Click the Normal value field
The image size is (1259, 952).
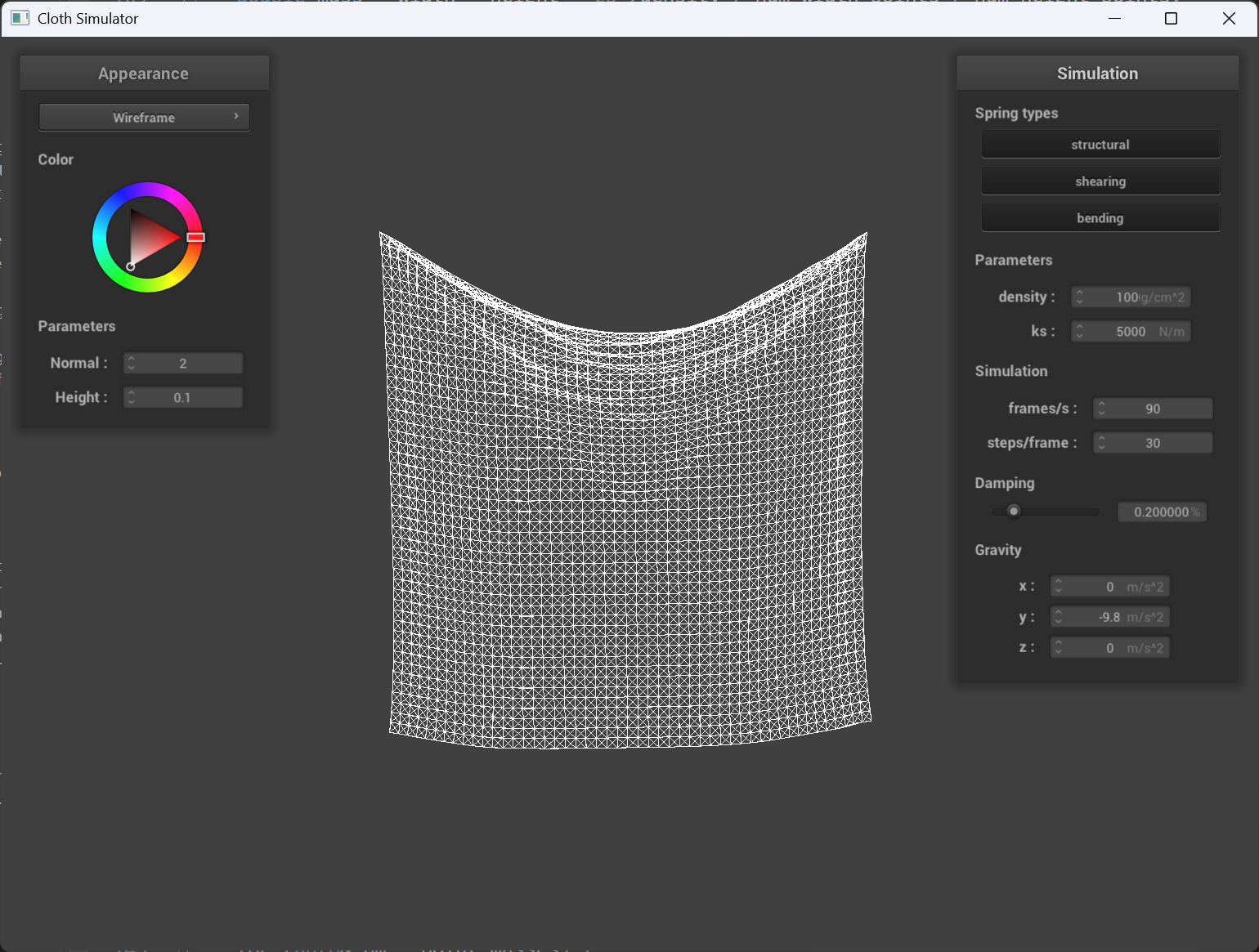point(183,363)
